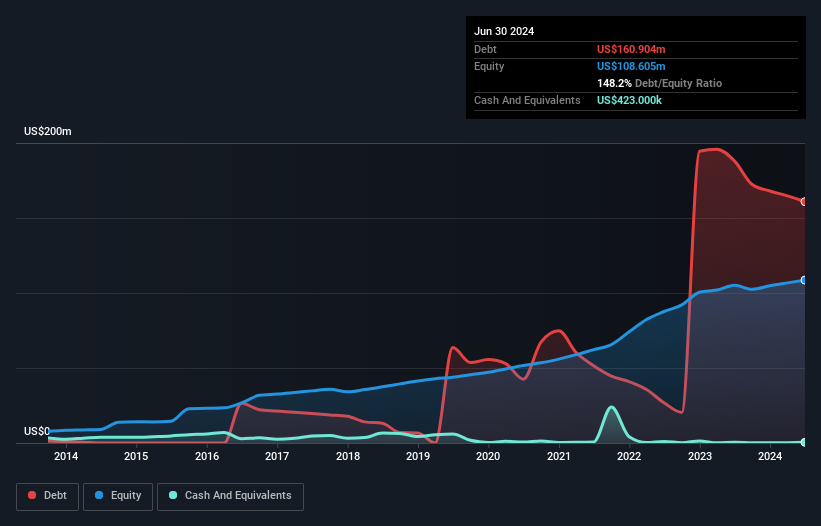Click the Equity row label in tooltip

(489, 66)
